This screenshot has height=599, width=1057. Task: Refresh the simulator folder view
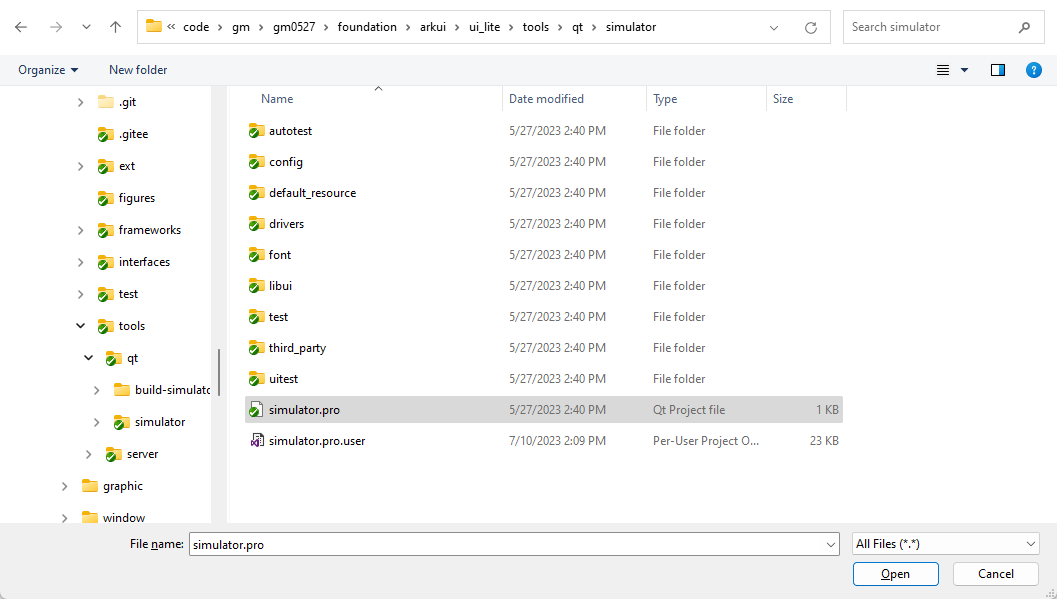coord(810,27)
